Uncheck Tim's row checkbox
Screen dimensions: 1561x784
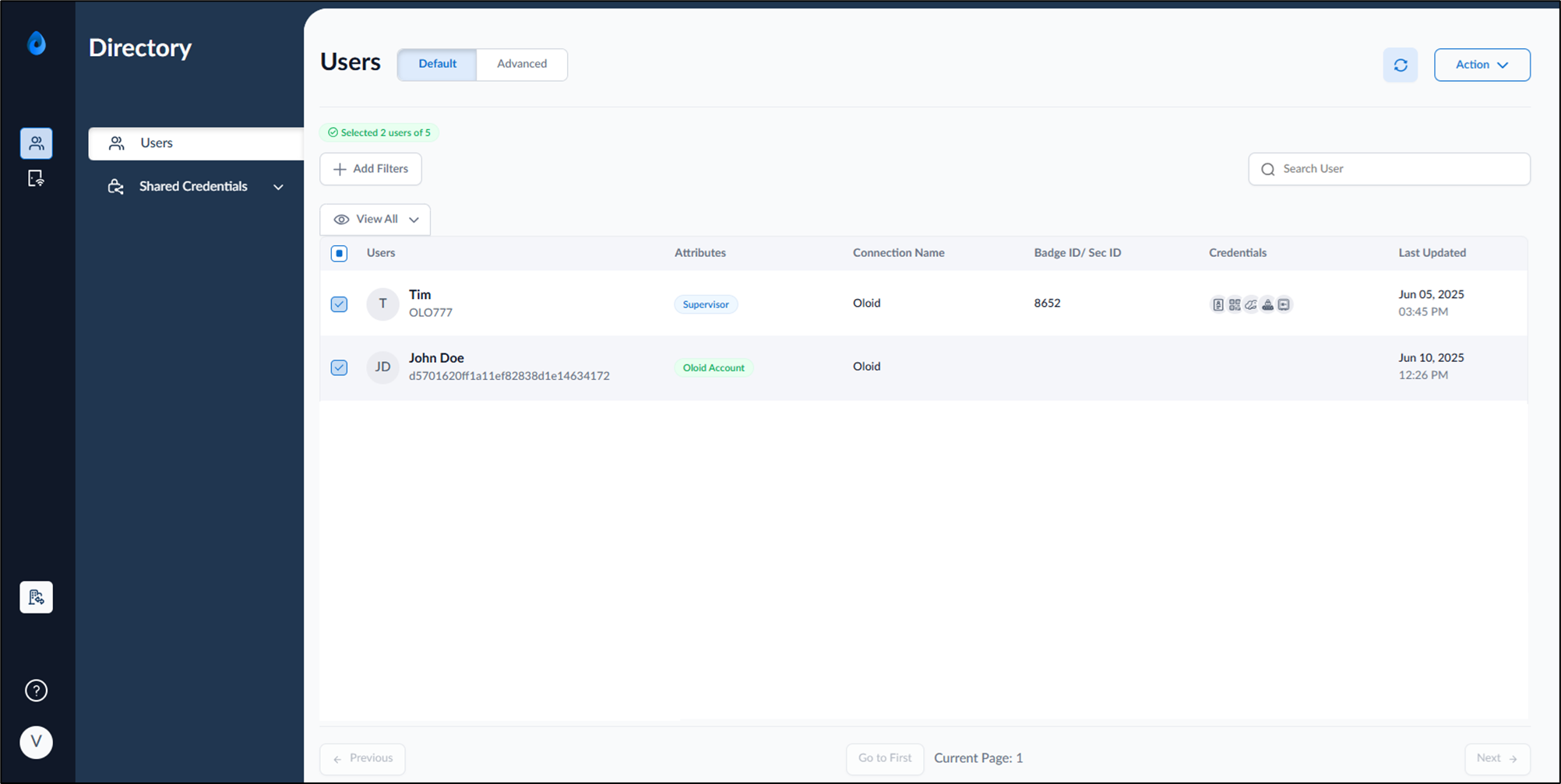point(339,304)
